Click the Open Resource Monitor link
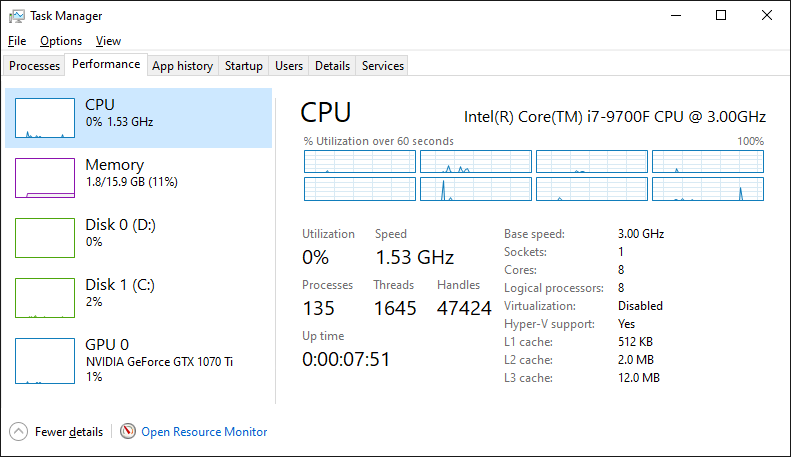This screenshot has height=457, width=791. (204, 432)
